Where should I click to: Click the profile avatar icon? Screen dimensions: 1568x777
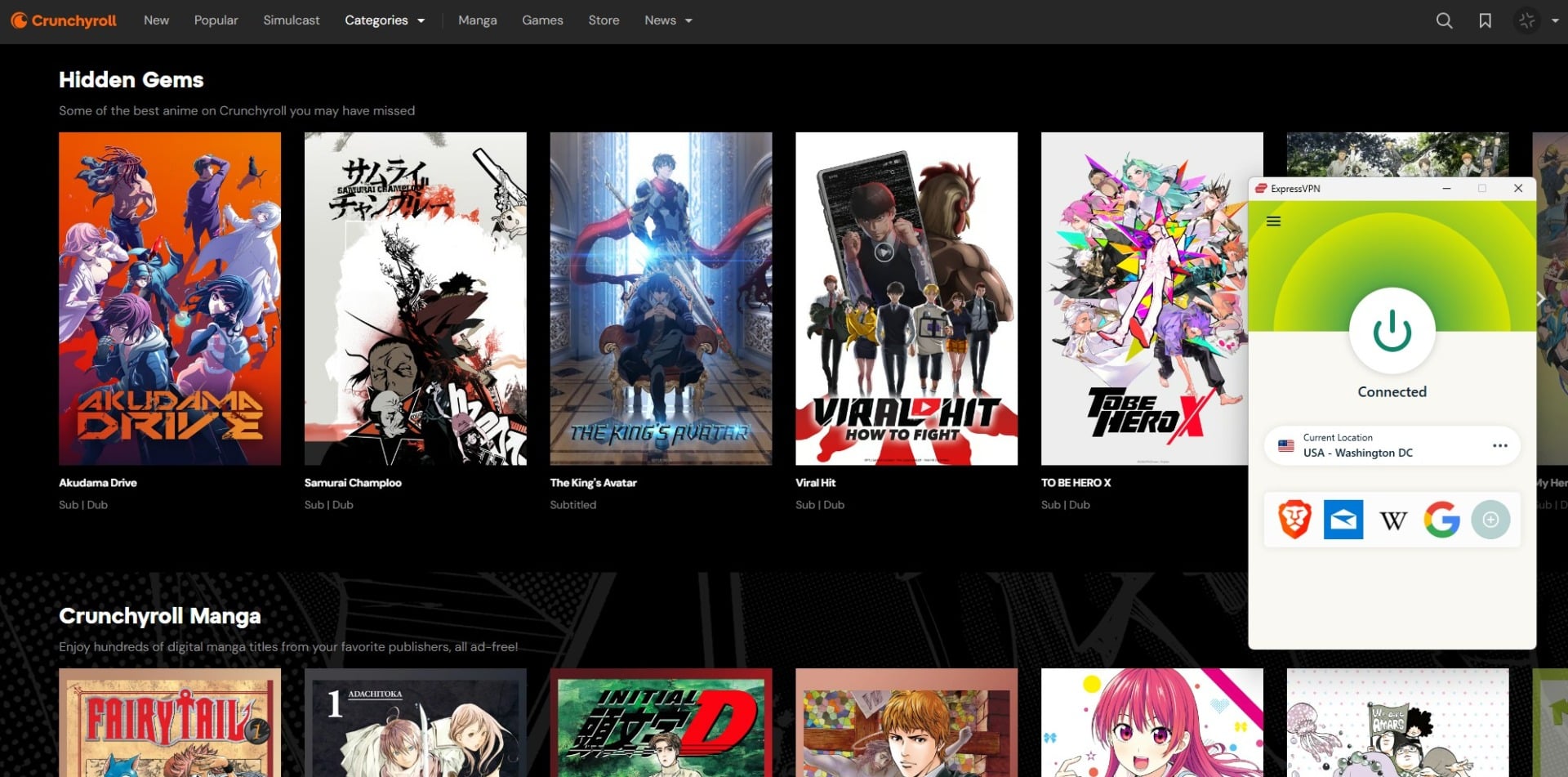click(1526, 20)
